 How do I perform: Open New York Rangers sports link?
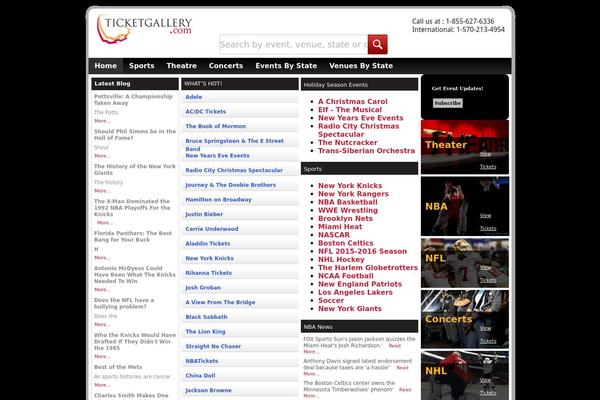[353, 194]
